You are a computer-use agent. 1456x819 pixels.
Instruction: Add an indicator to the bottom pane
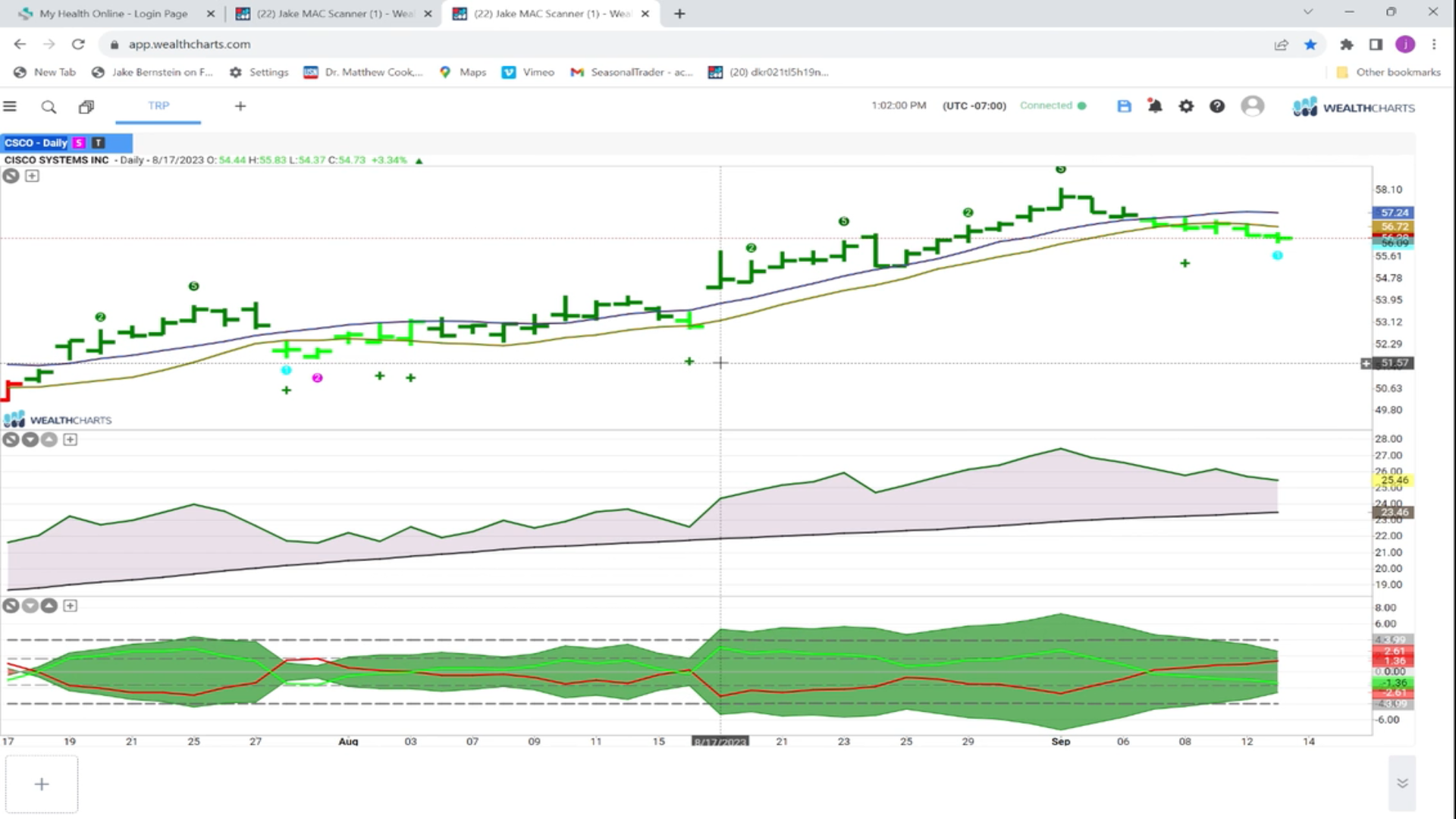(70, 606)
